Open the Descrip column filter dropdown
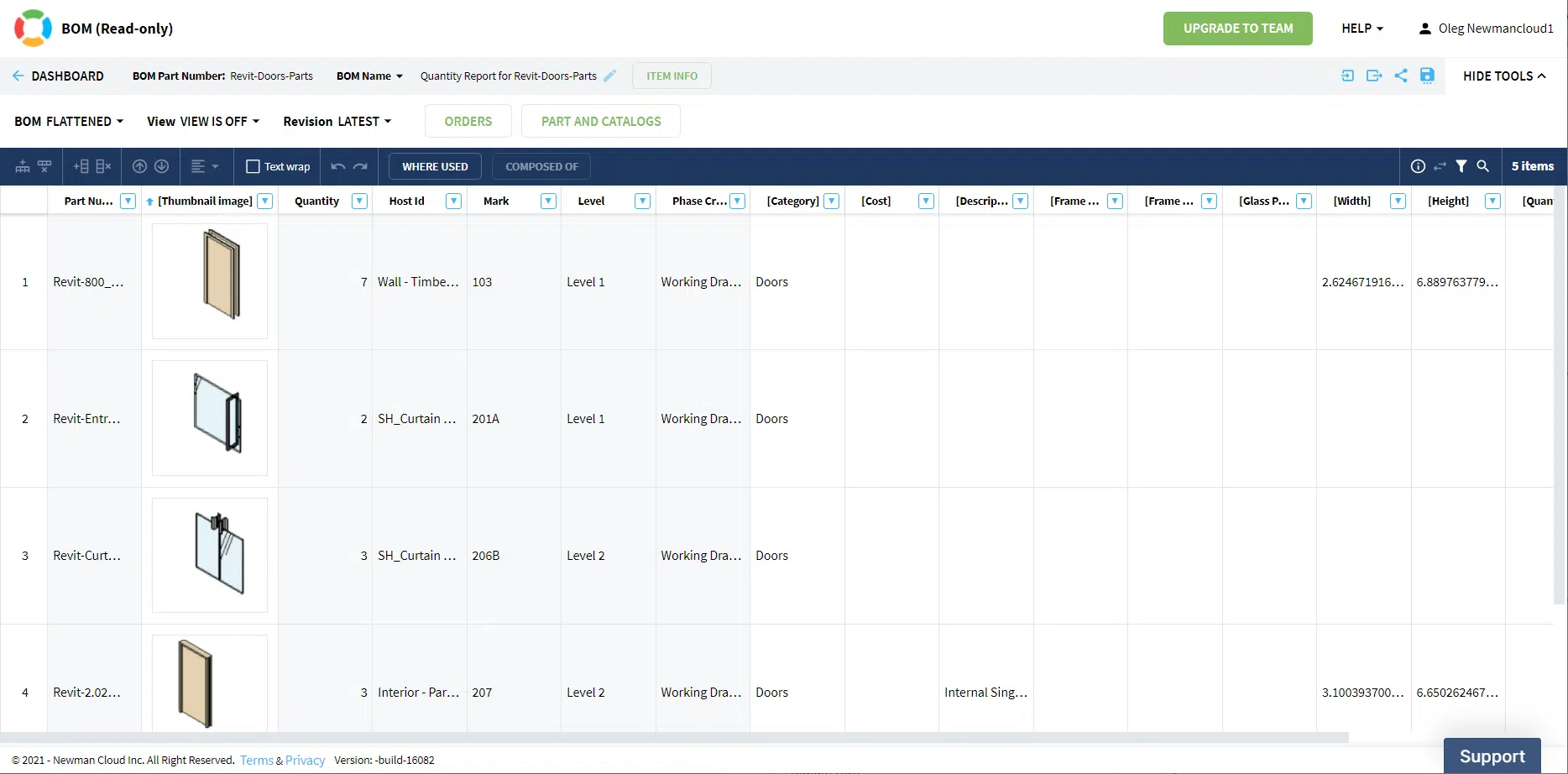This screenshot has height=774, width=1568. (x=1020, y=201)
